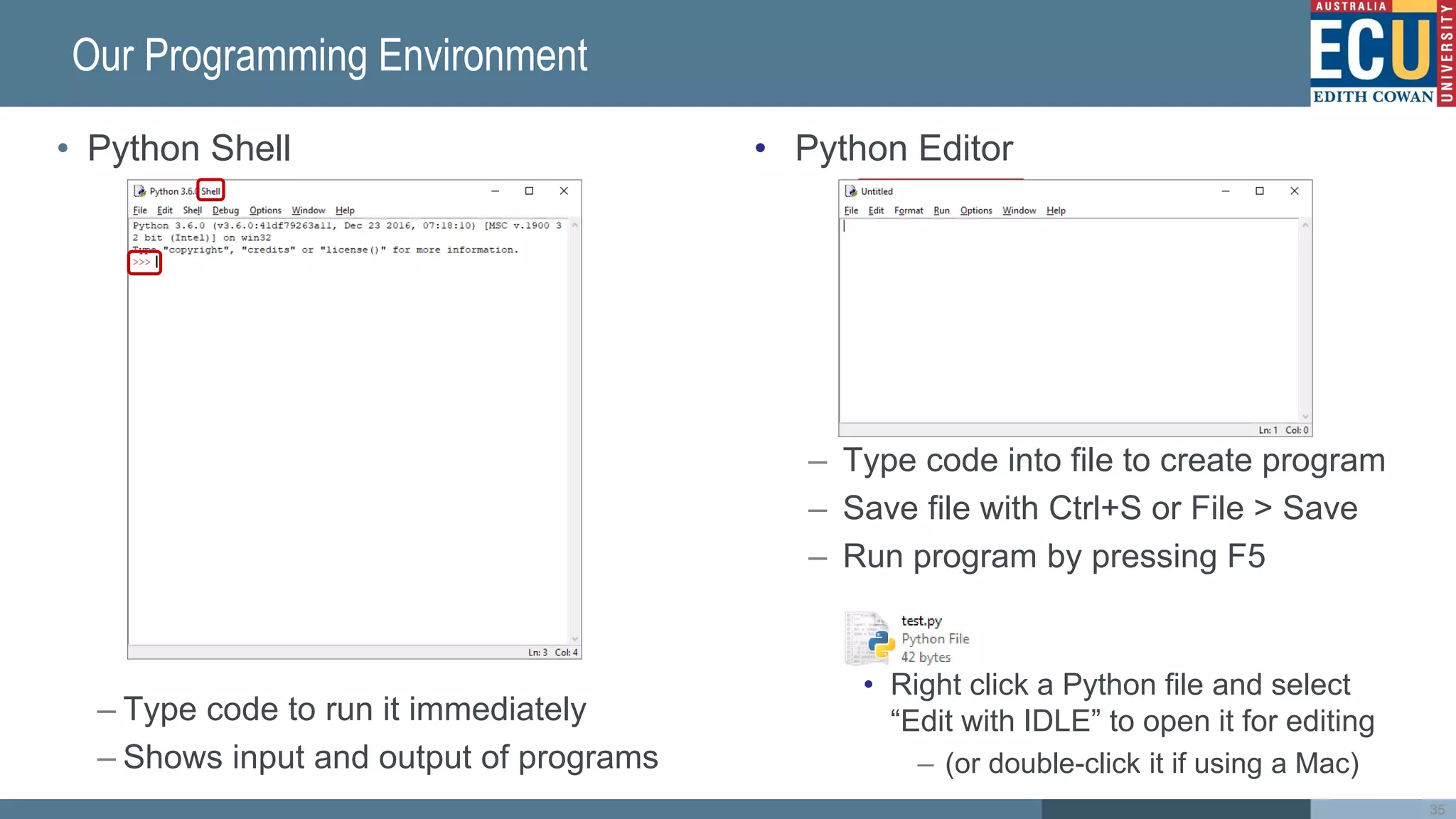Click the Untitled editor window title icon

pos(851,191)
